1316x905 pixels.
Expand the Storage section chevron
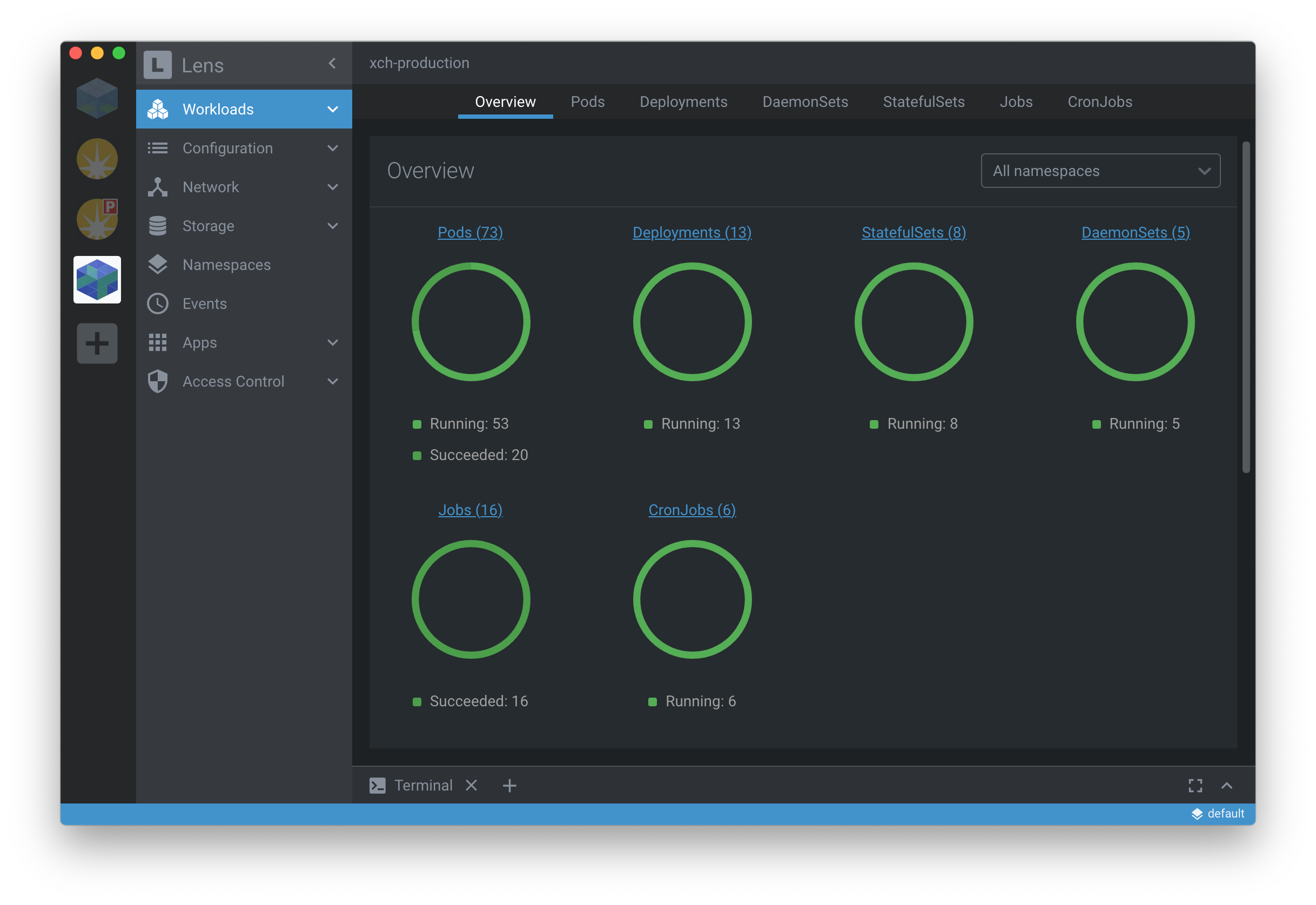pos(333,226)
